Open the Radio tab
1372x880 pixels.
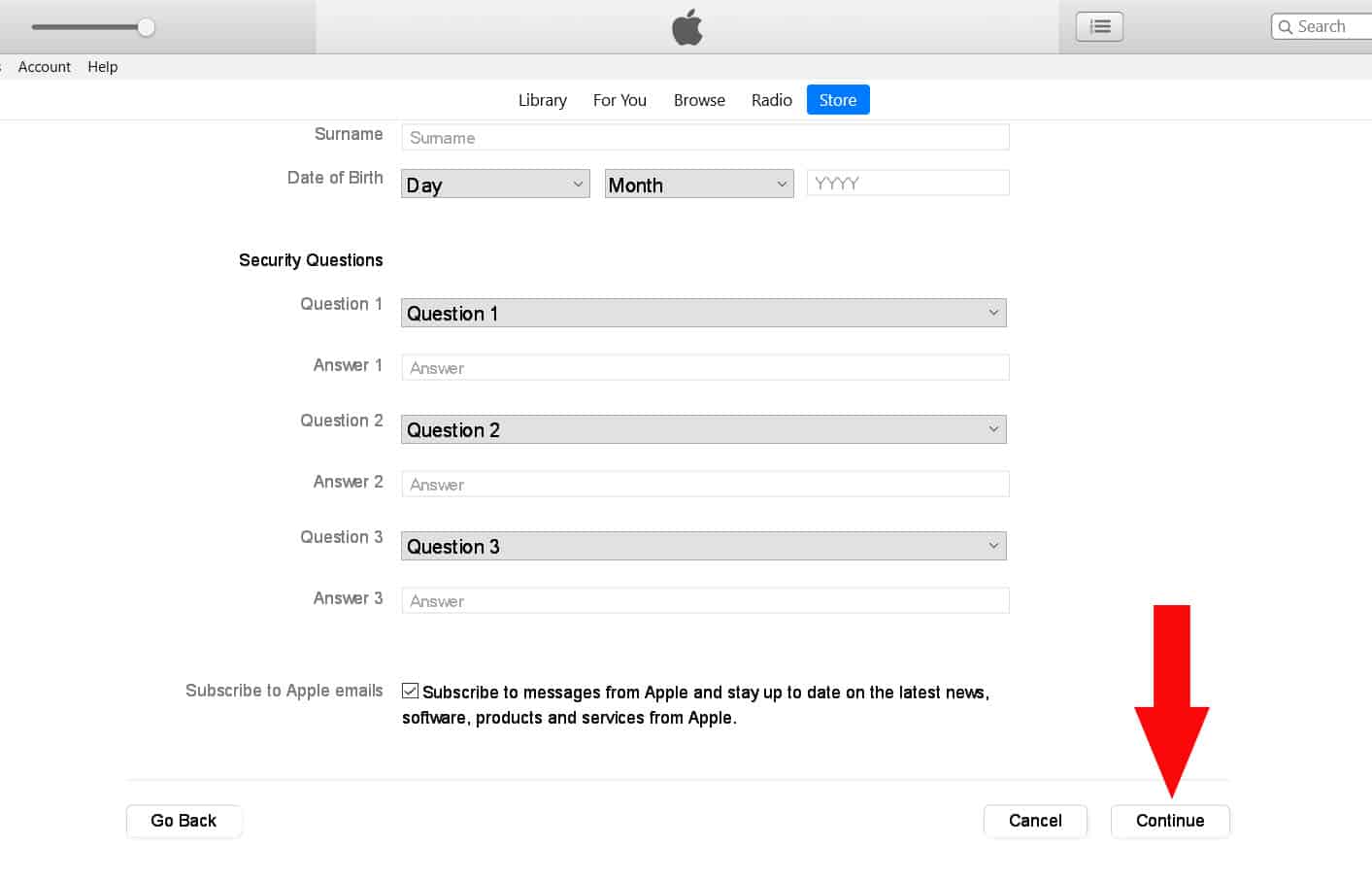[771, 100]
